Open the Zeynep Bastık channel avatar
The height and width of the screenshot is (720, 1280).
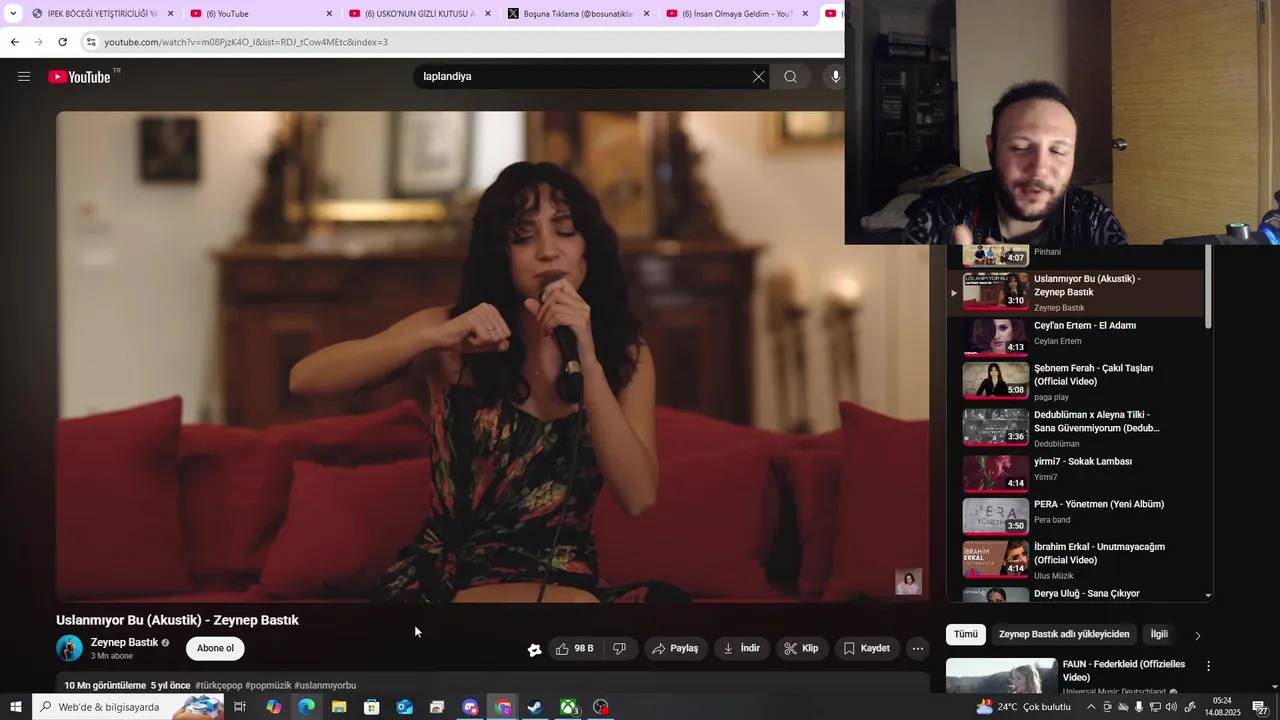69,648
